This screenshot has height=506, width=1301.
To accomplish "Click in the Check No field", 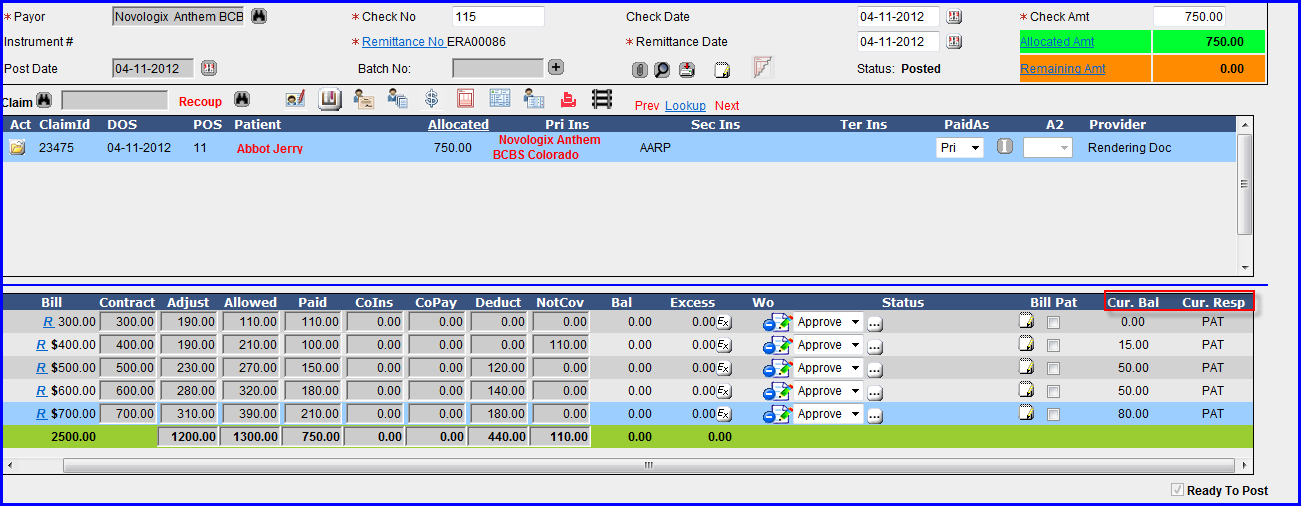I will point(498,17).
